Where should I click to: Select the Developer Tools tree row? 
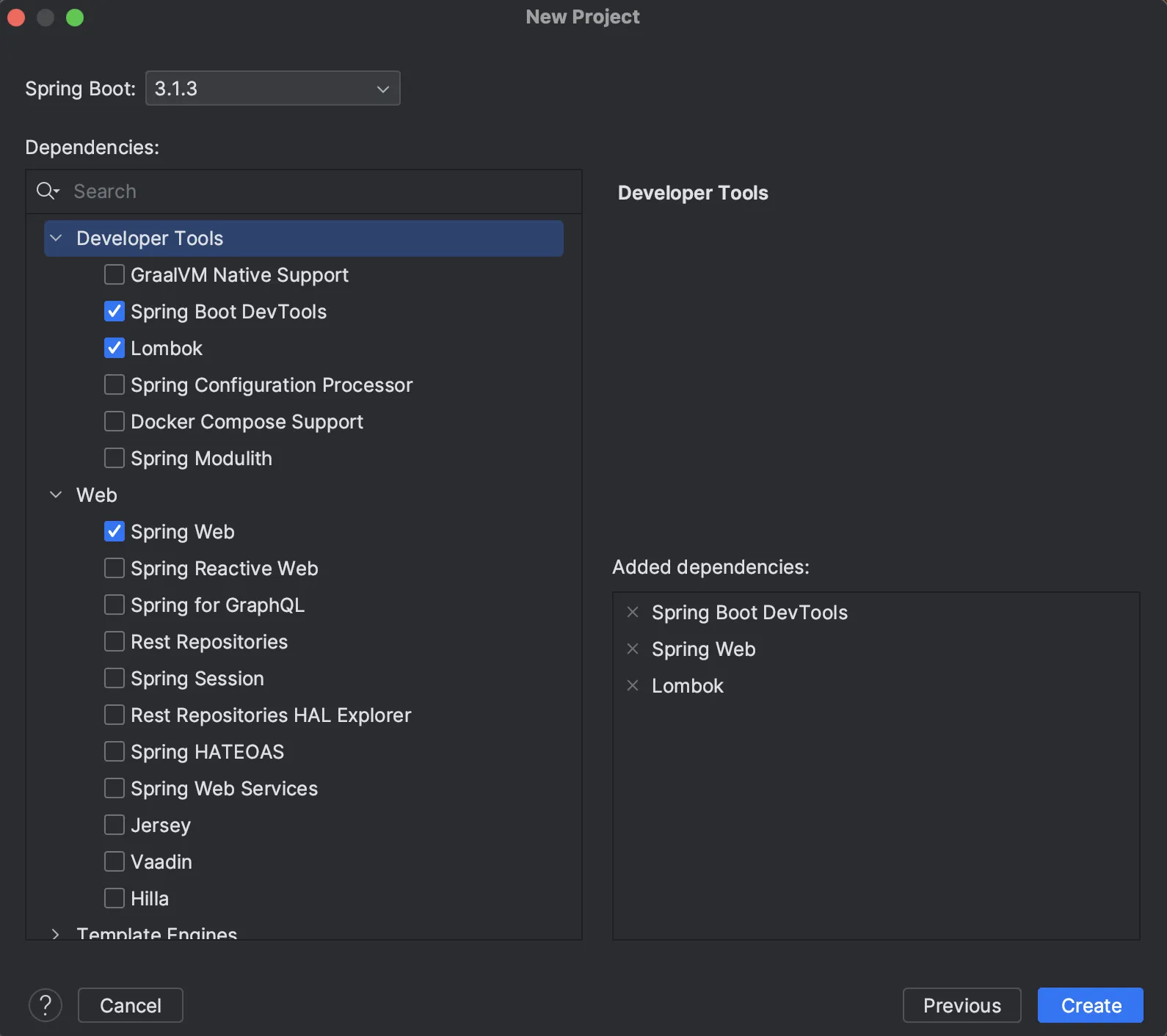(x=304, y=238)
